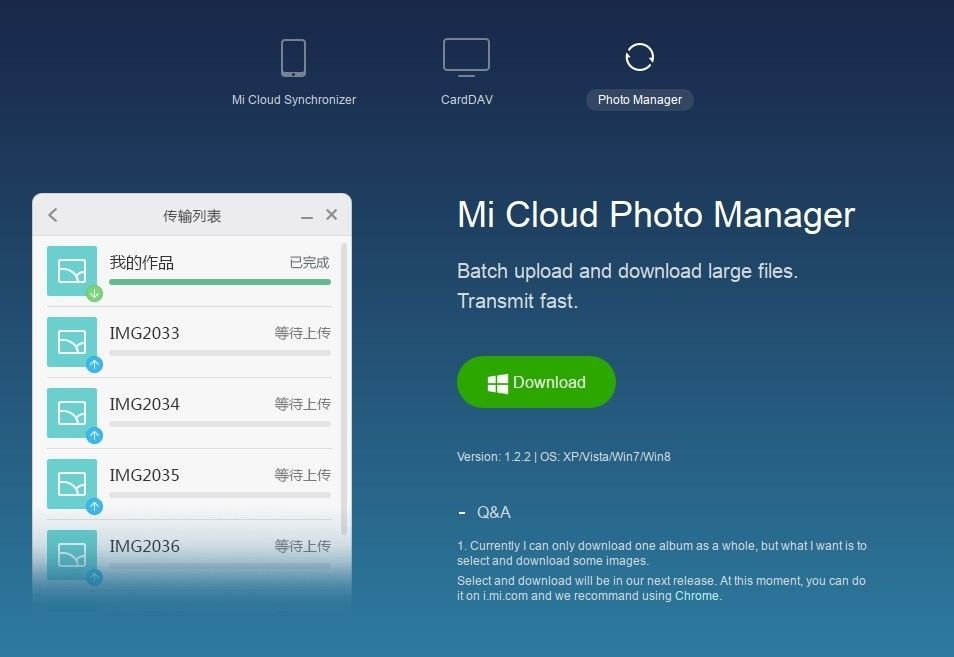Click the IMG2036 image thumbnail
The height and width of the screenshot is (657, 954).
pyautogui.click(x=72, y=555)
